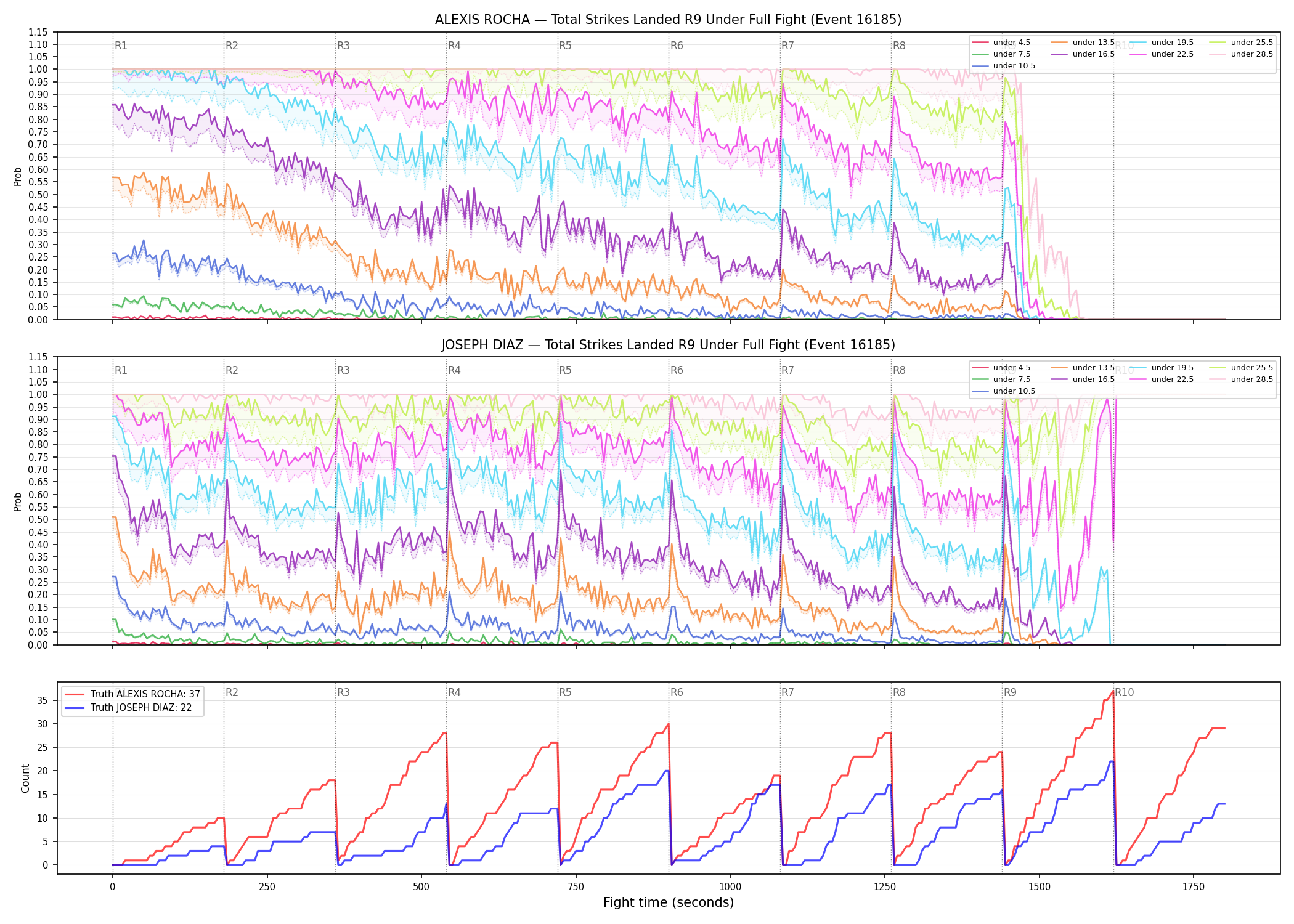Click red line sample beside Truth ALEXIS ROCHA
Screen dimensions: 1294x924
tap(75, 694)
